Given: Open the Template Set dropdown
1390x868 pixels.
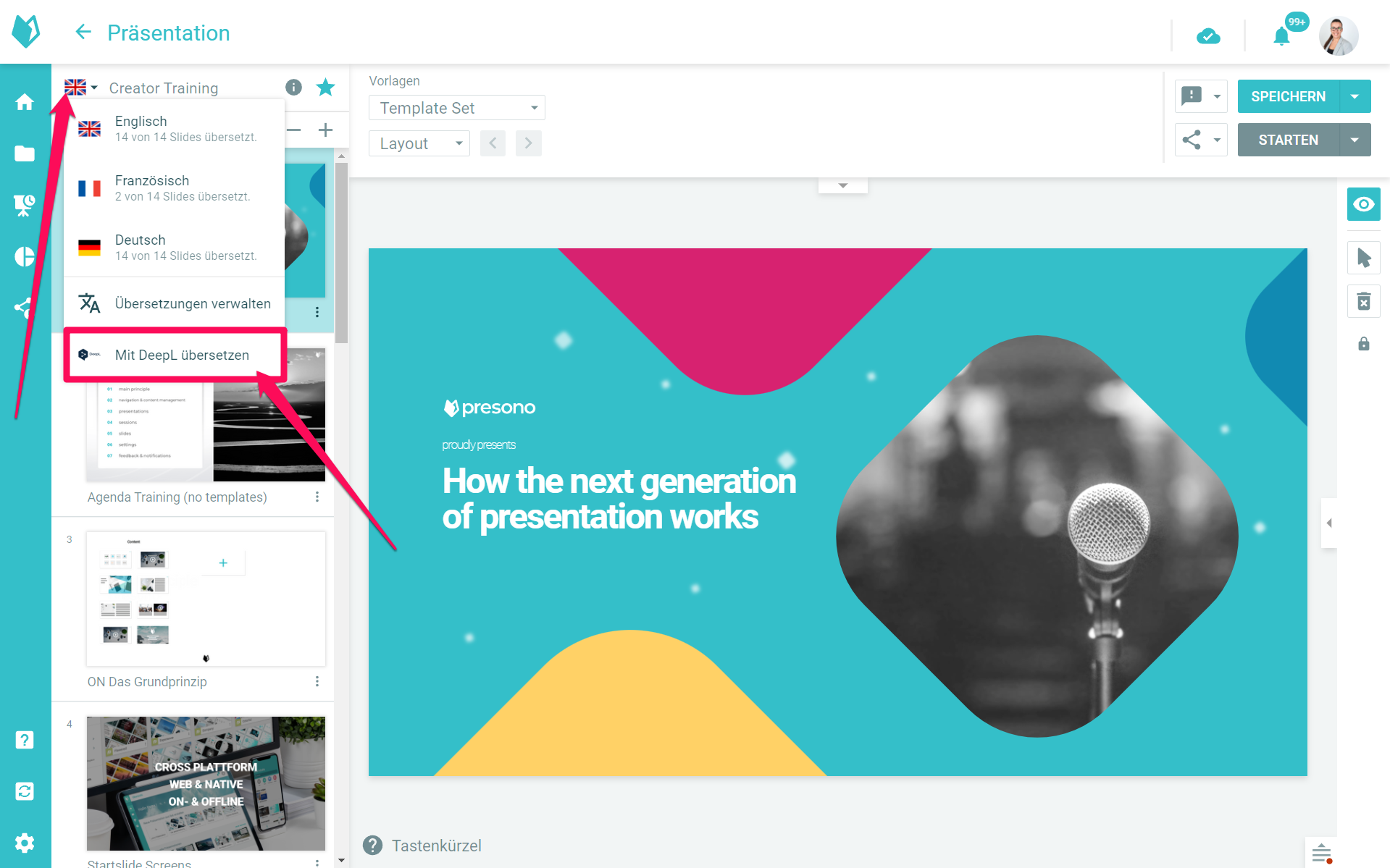Looking at the screenshot, I should point(457,108).
